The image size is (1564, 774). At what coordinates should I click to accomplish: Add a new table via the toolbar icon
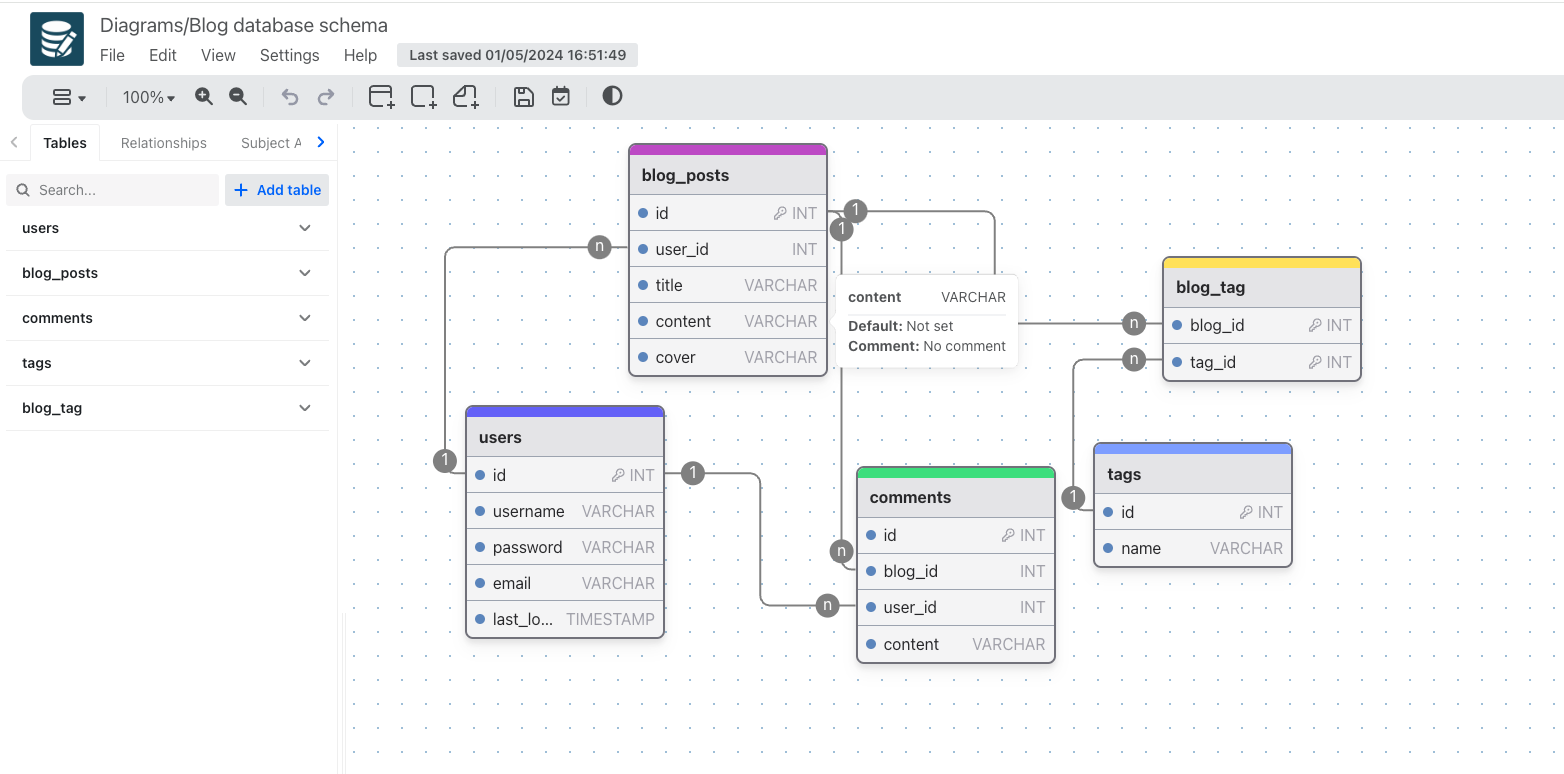click(380, 96)
